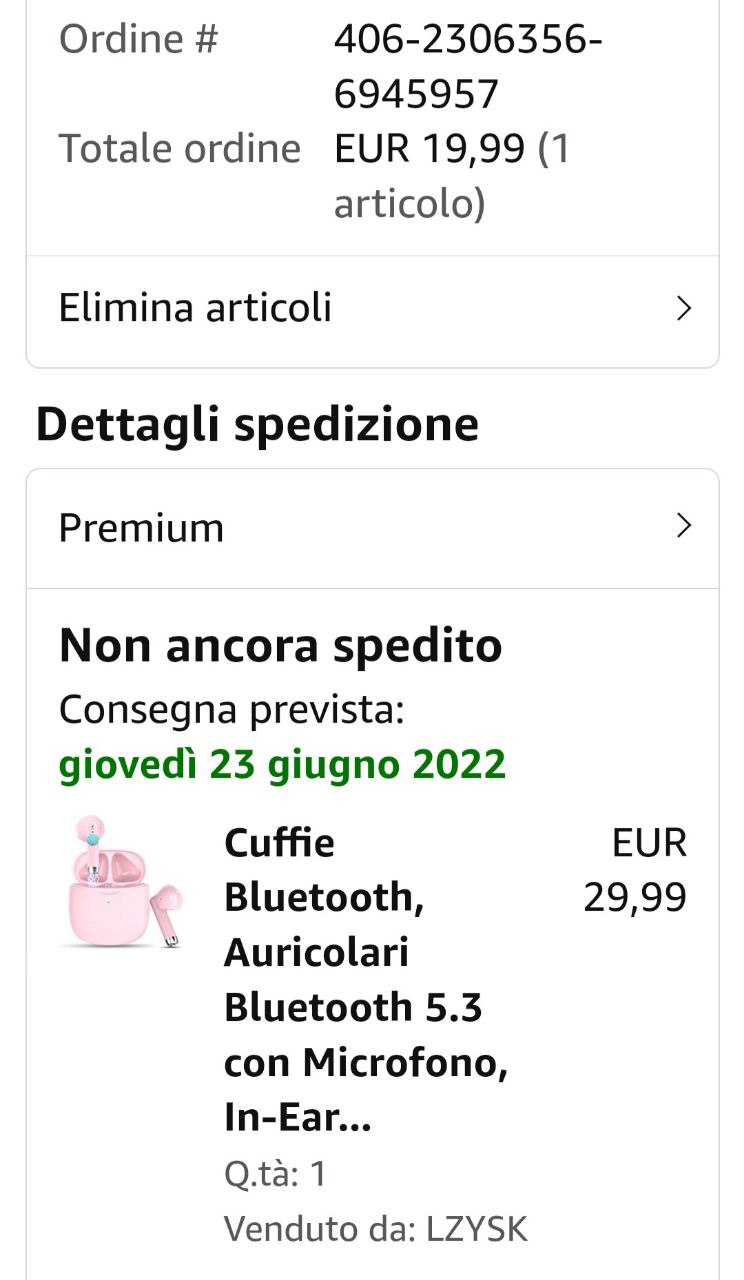The height and width of the screenshot is (1280, 744).
Task: Tap the item price EUR 29,99
Action: coord(636,870)
